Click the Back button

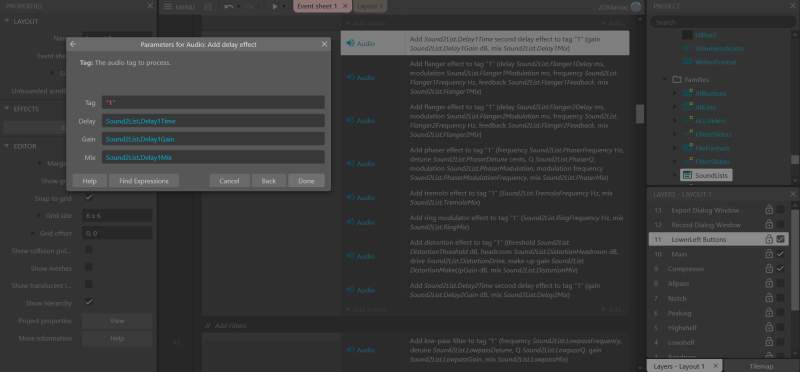[x=269, y=181]
